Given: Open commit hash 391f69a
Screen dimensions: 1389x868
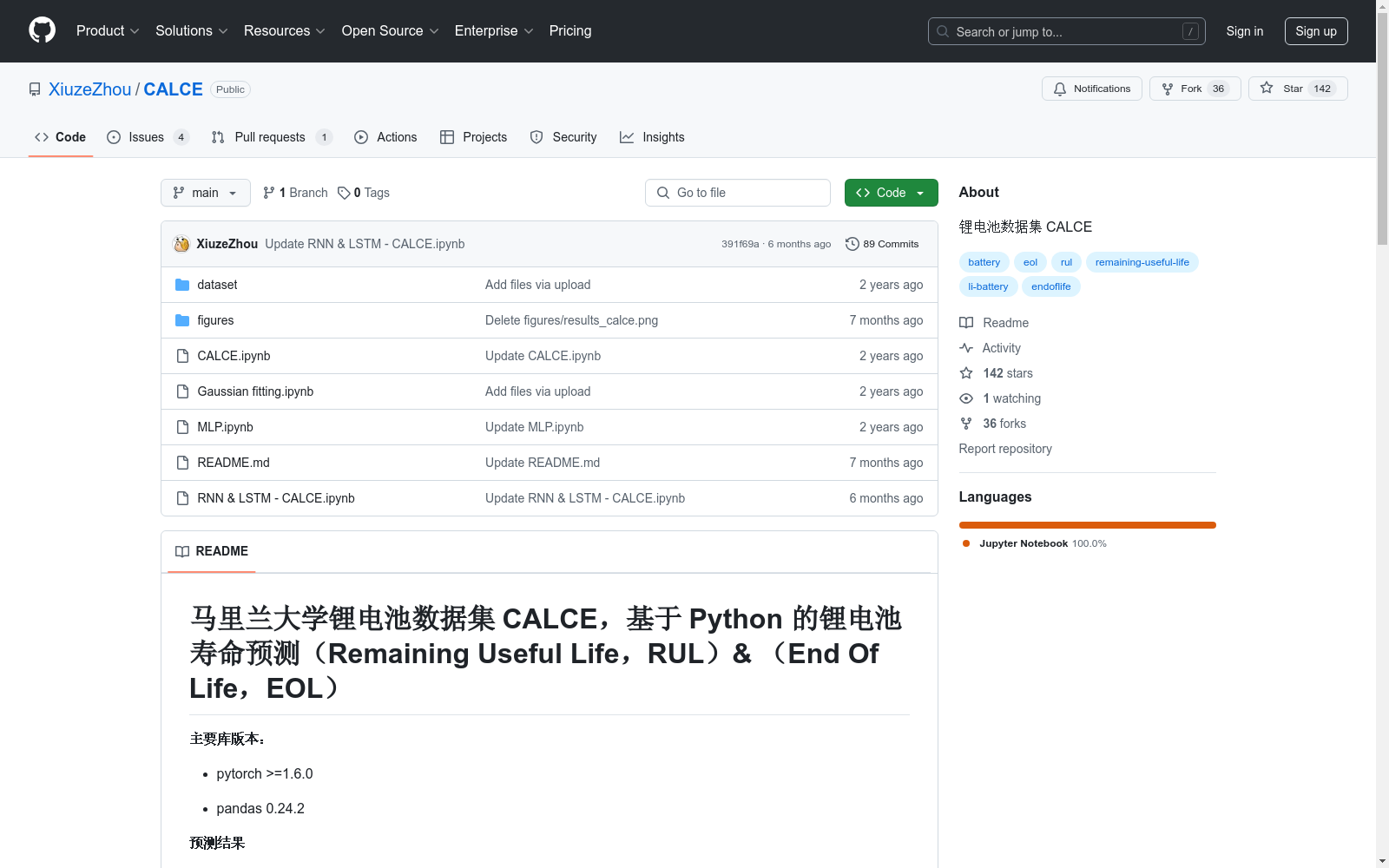Looking at the screenshot, I should 741,244.
